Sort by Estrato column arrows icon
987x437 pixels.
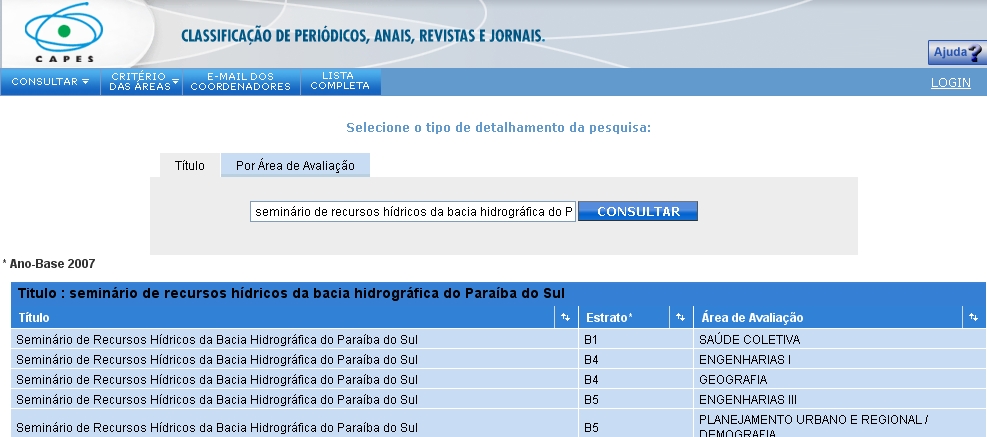[680, 318]
